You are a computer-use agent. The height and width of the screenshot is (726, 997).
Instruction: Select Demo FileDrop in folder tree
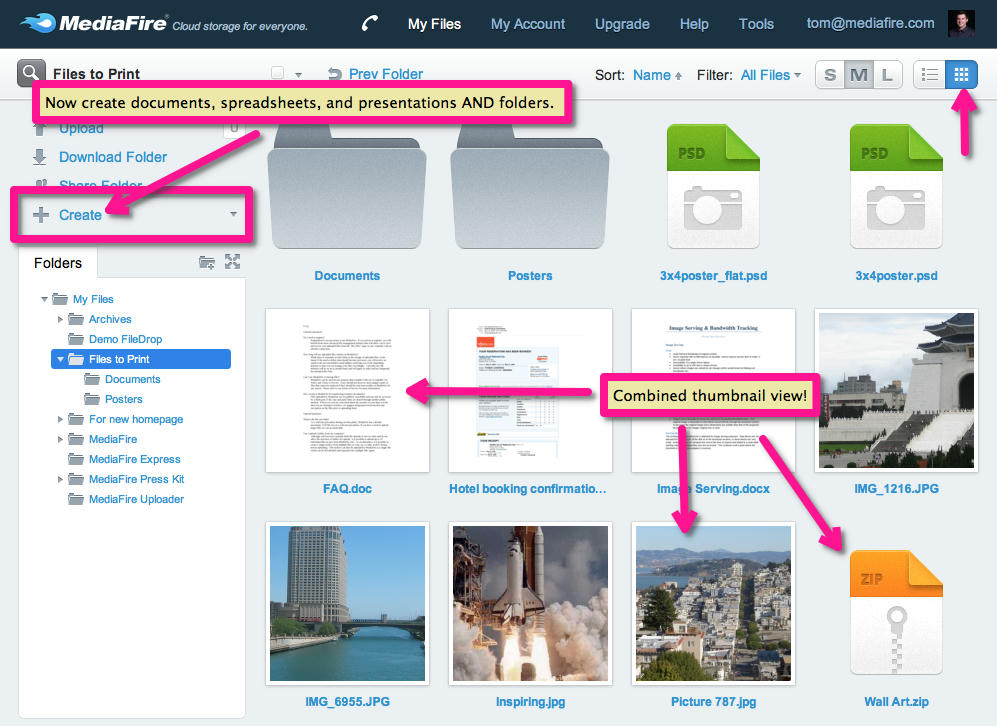[125, 339]
